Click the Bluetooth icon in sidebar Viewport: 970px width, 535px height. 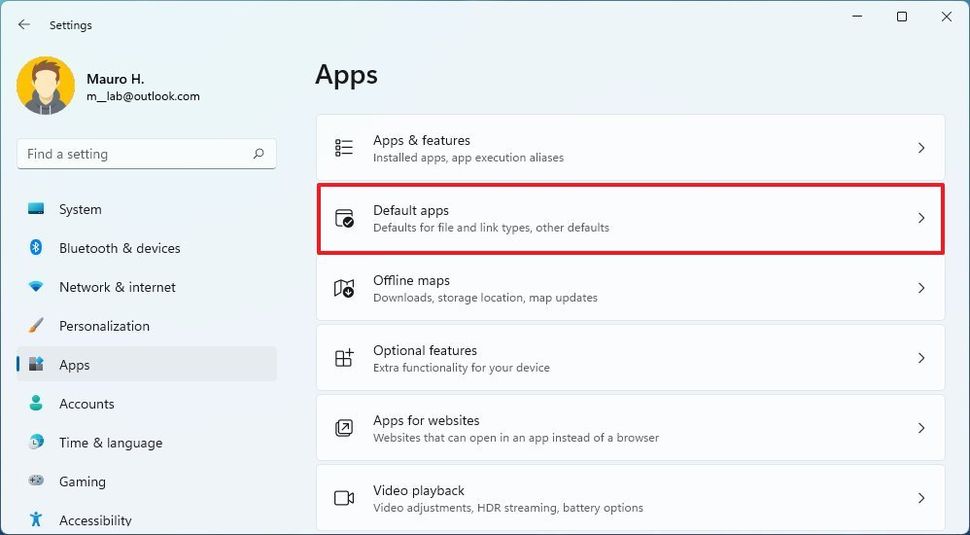36,248
